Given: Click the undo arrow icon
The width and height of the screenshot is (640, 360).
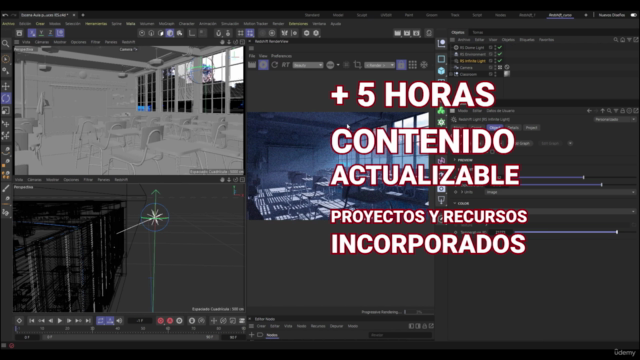Looking at the screenshot, I should coord(5,15).
